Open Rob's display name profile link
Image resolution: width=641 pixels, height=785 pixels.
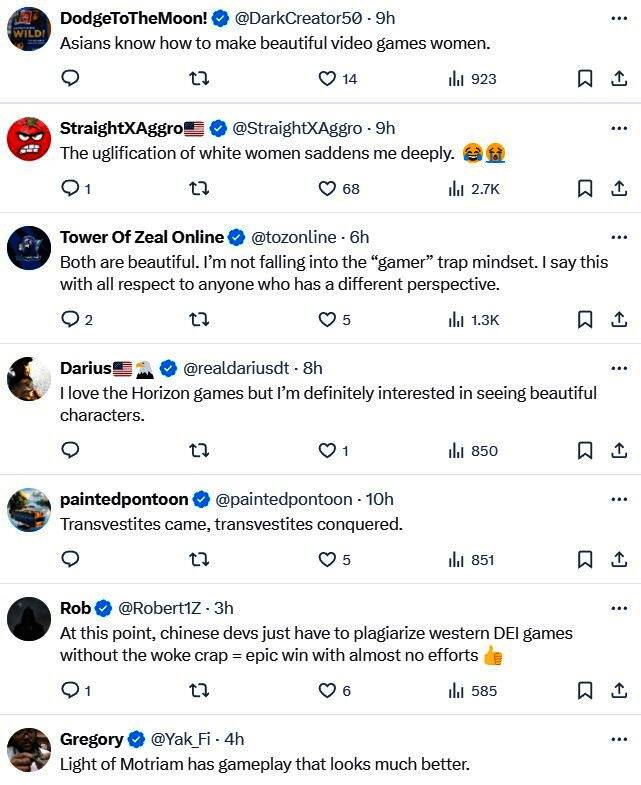click(x=75, y=608)
